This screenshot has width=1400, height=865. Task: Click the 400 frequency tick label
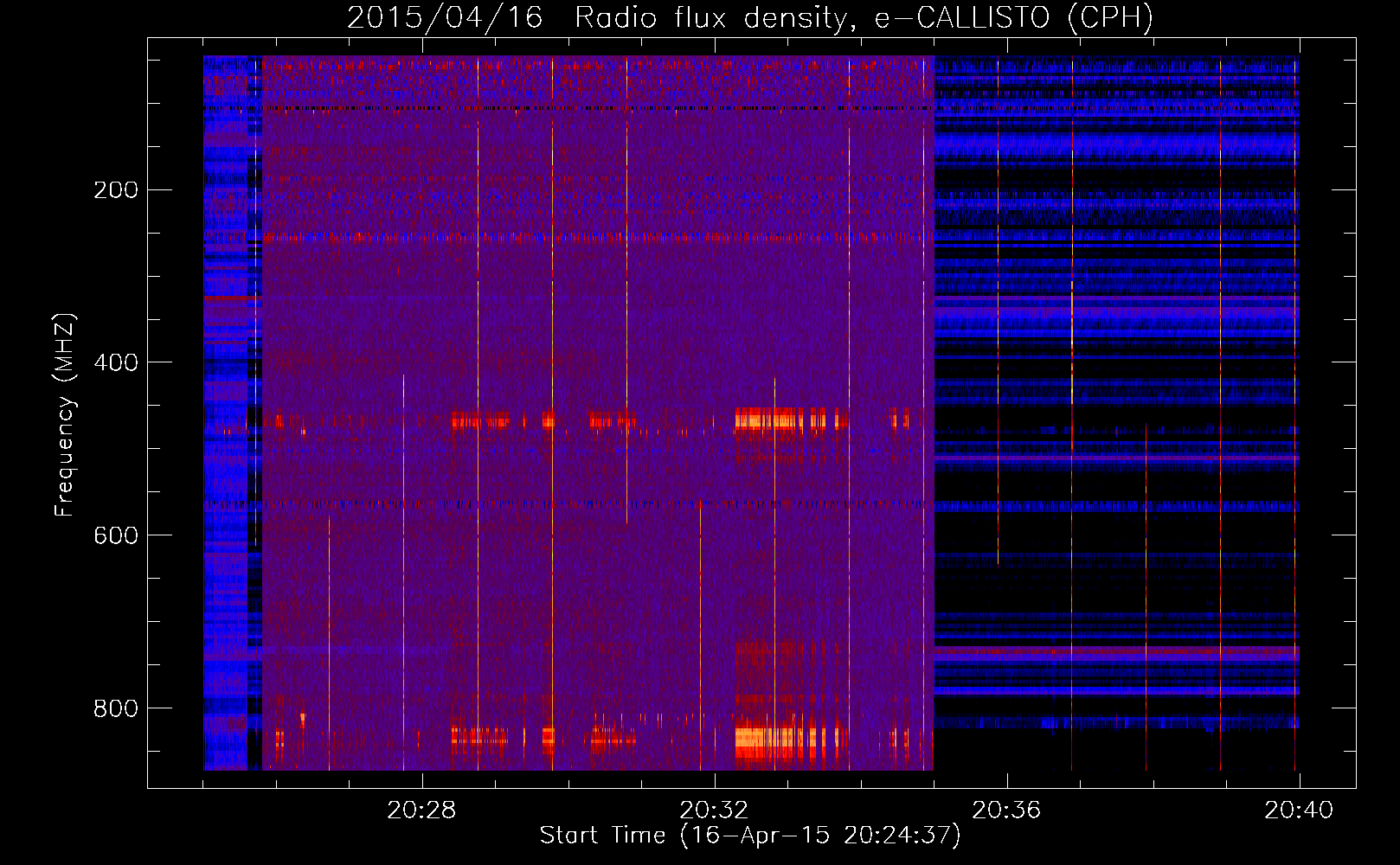(116, 362)
